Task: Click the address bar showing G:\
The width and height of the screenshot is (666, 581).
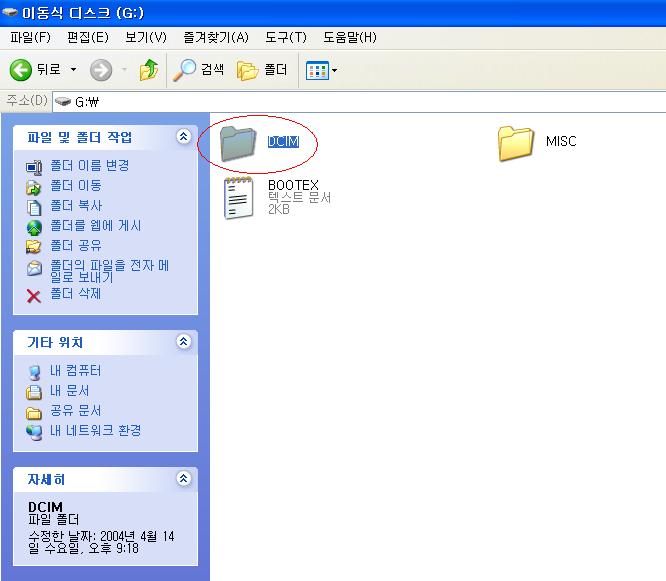Action: coord(359,102)
